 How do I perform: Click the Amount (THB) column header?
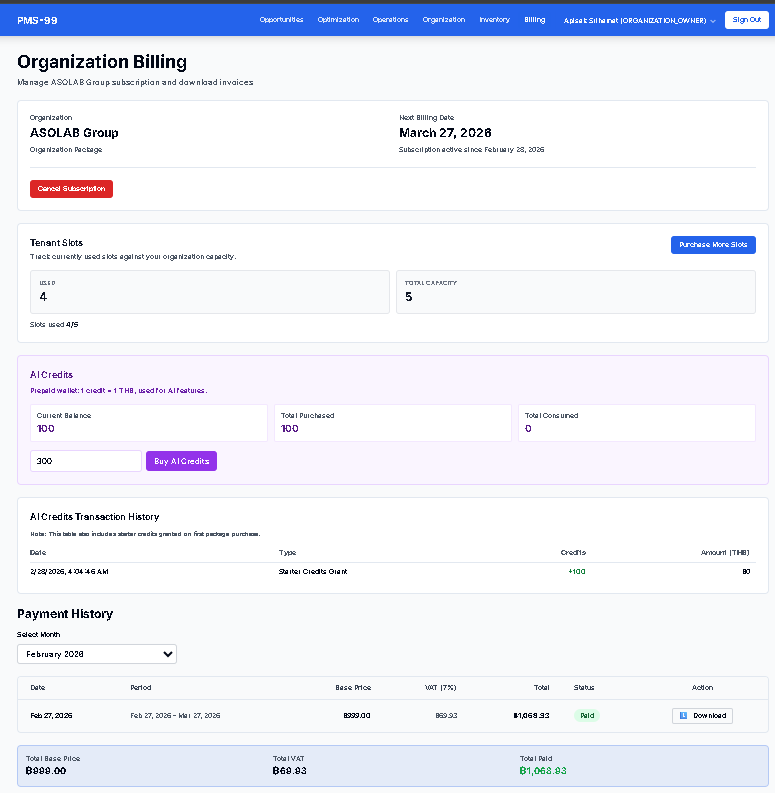point(725,553)
